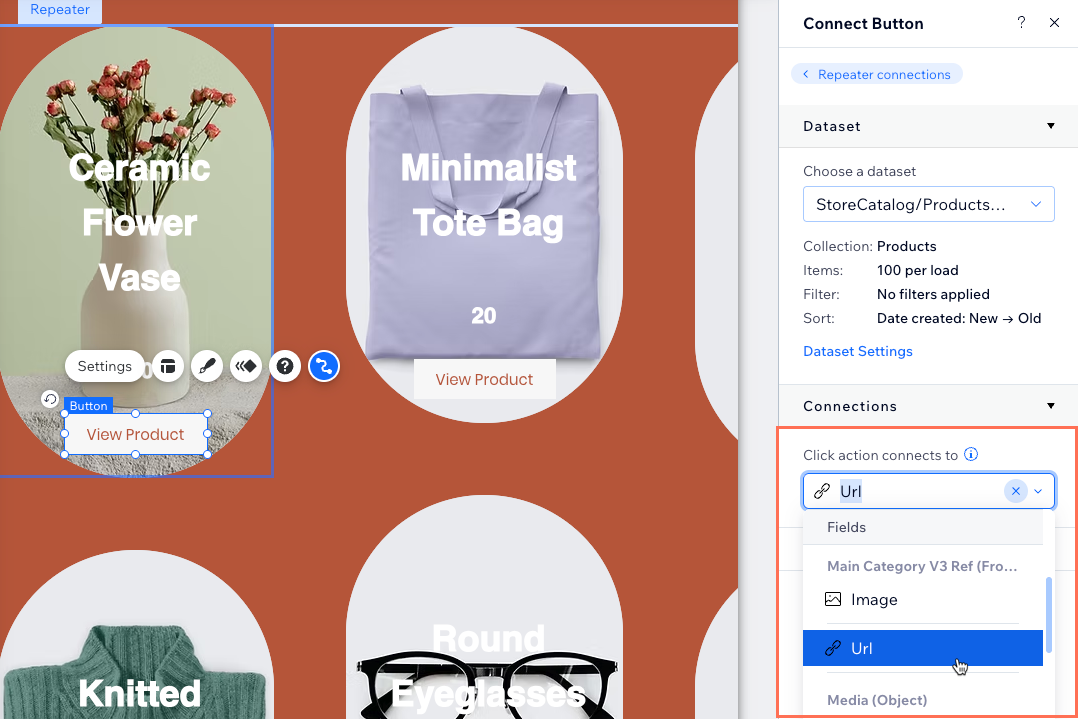Open help for Connect Button panel

click(x=1021, y=23)
